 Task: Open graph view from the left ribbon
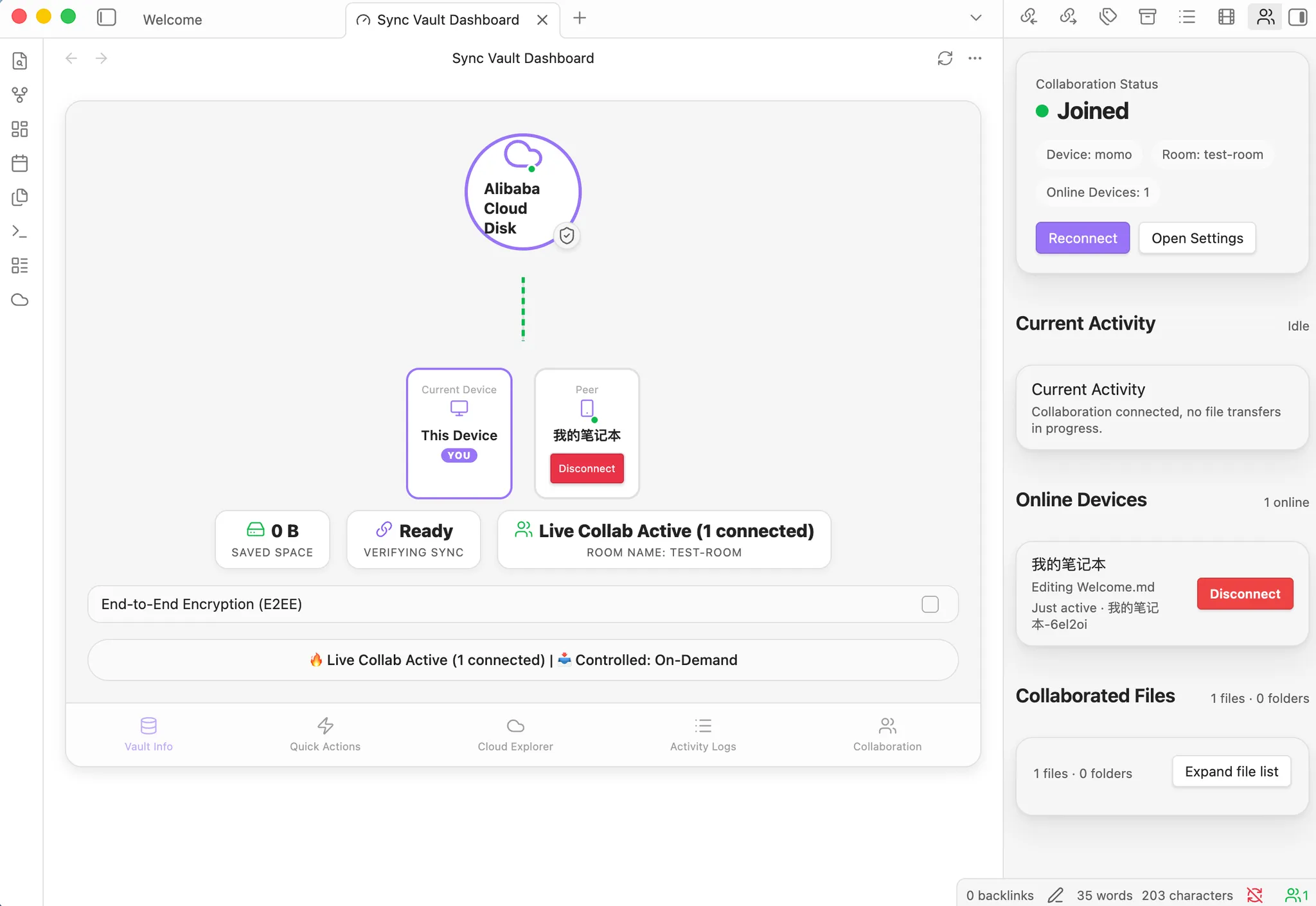20,95
